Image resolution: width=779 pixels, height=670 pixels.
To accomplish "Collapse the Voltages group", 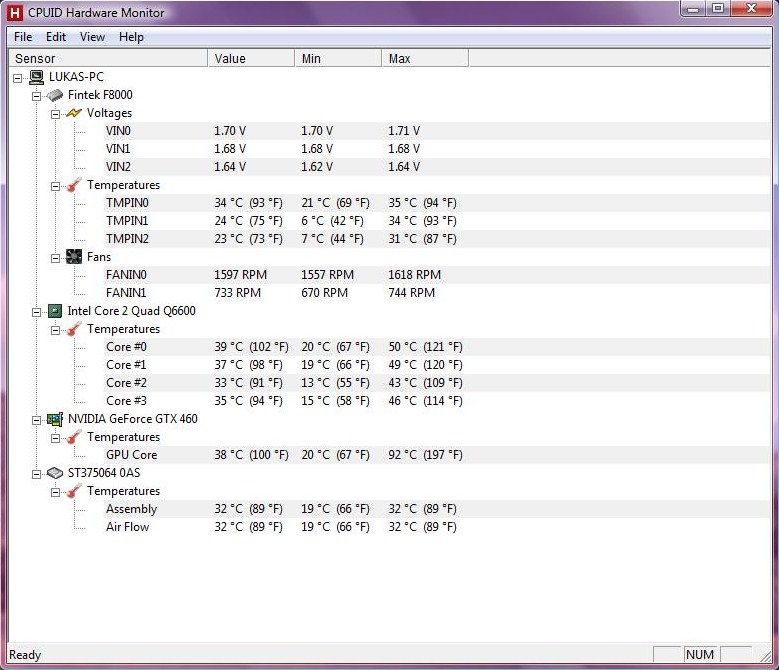I will [x=55, y=114].
